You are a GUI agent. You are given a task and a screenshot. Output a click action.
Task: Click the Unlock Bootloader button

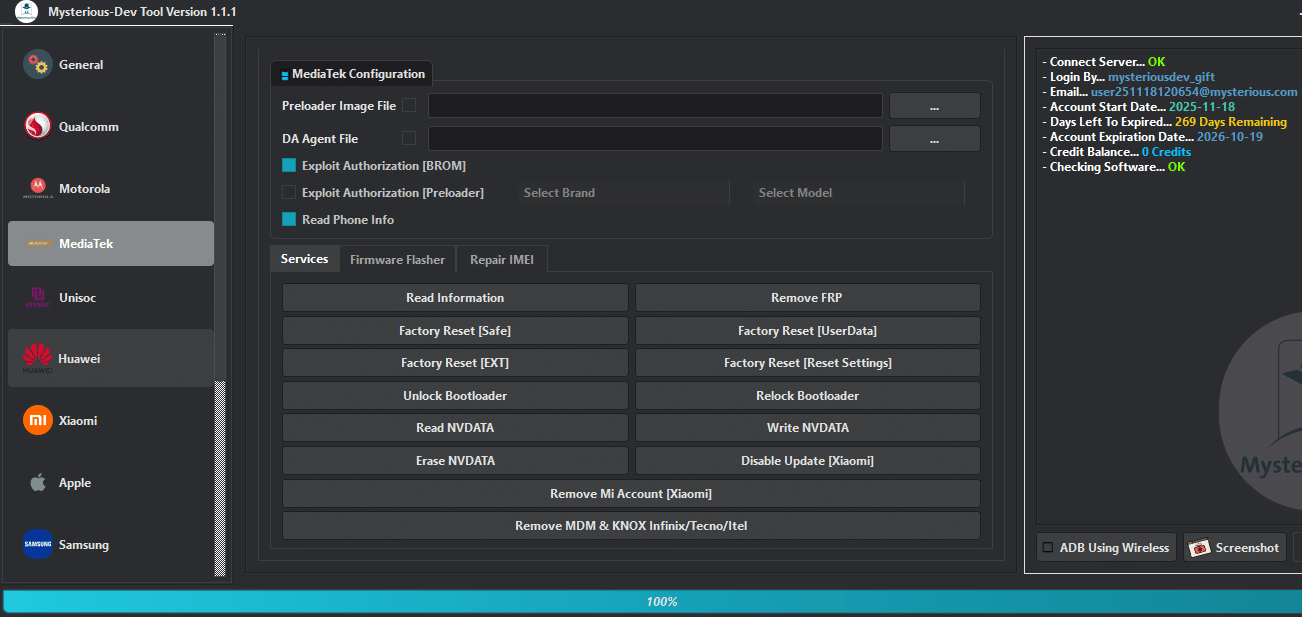pos(455,395)
